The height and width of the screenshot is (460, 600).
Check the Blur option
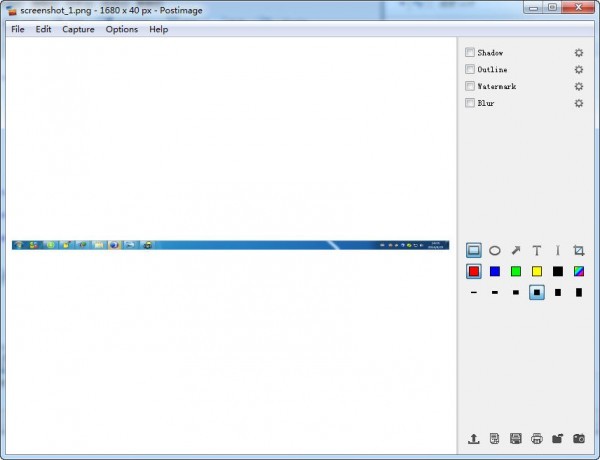click(x=470, y=103)
